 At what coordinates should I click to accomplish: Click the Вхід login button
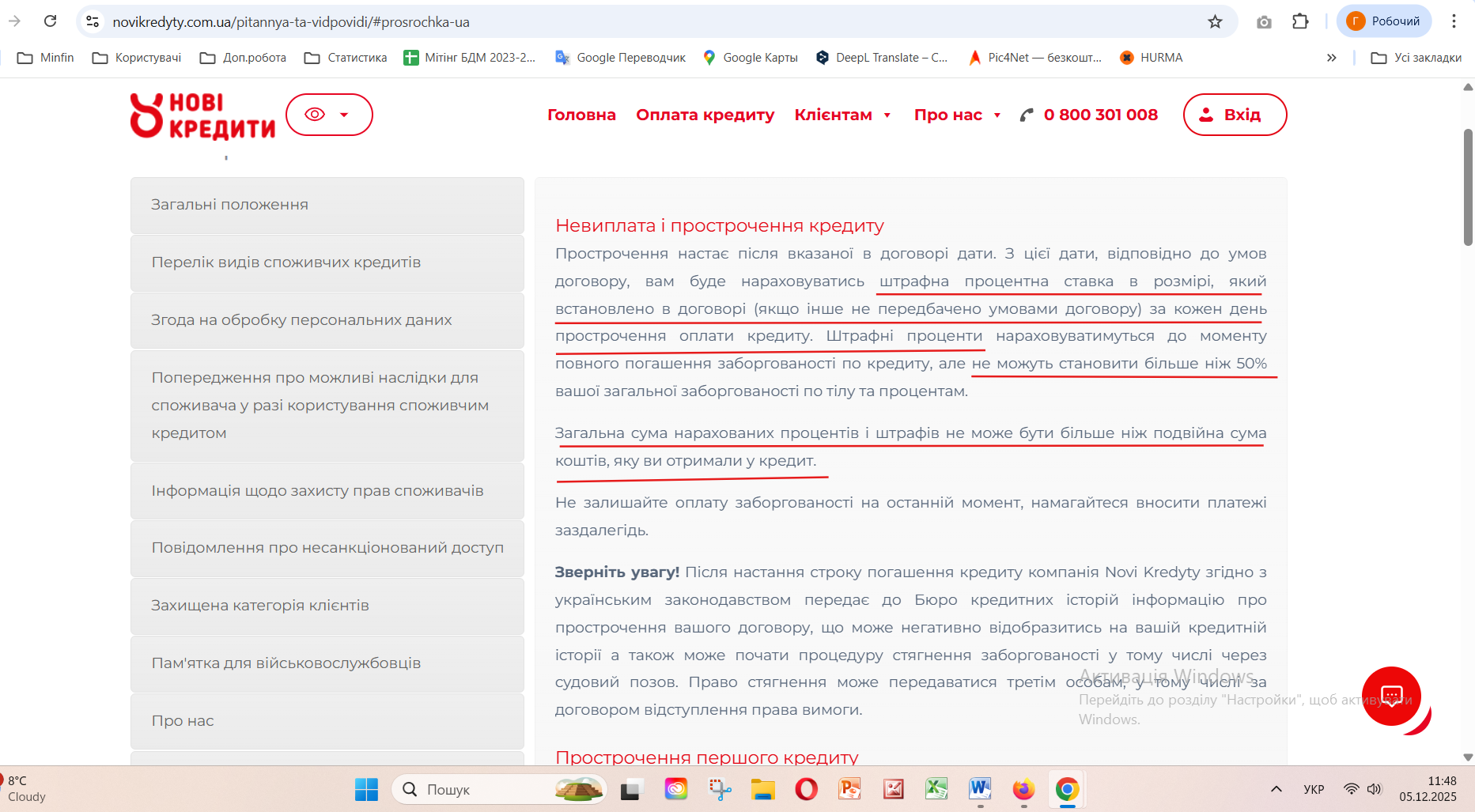(x=1235, y=115)
